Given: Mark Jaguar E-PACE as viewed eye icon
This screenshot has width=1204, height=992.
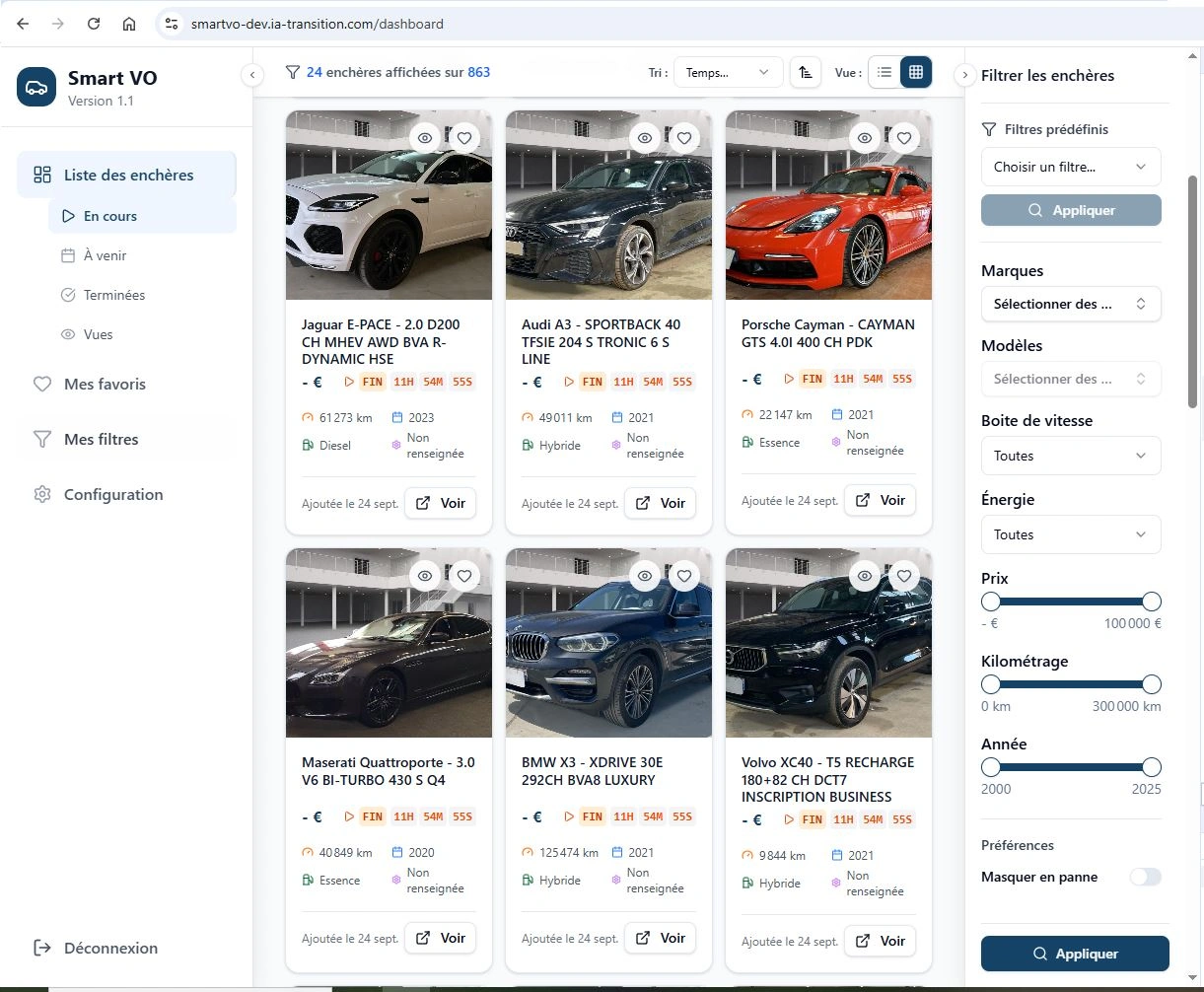Looking at the screenshot, I should tap(425, 139).
